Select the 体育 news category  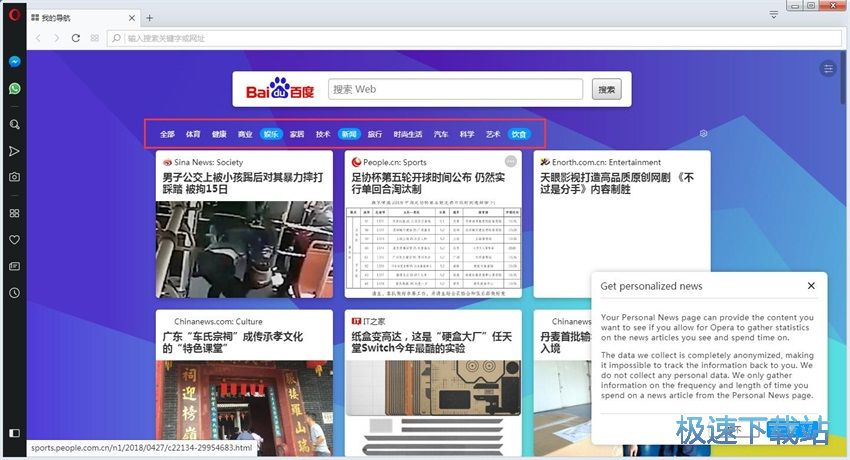(x=193, y=134)
